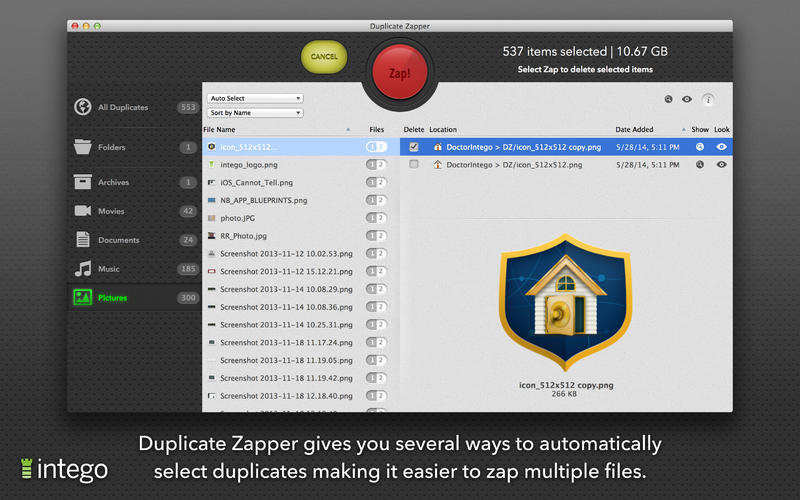The height and width of the screenshot is (500, 800).
Task: Click the Show column header
Action: pos(700,130)
